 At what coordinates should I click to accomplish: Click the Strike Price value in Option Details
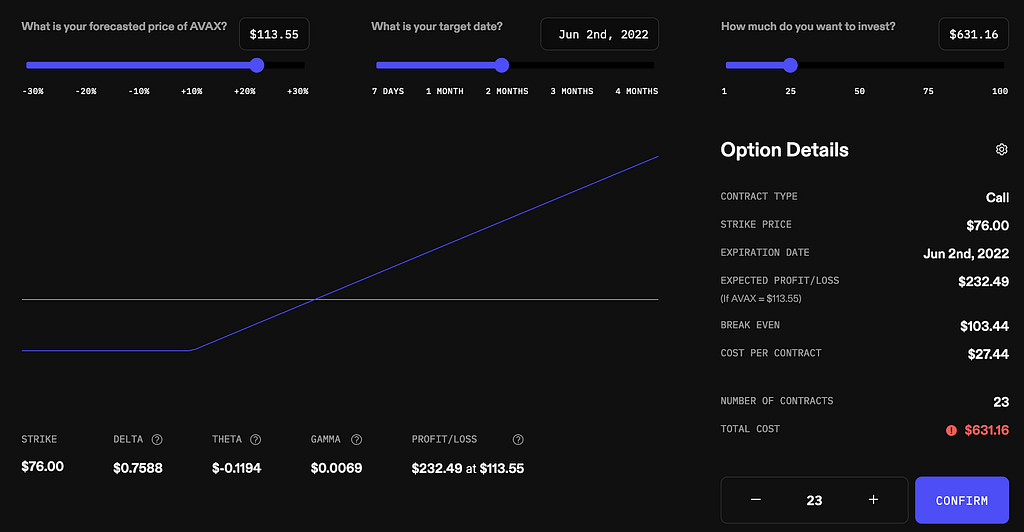987,225
